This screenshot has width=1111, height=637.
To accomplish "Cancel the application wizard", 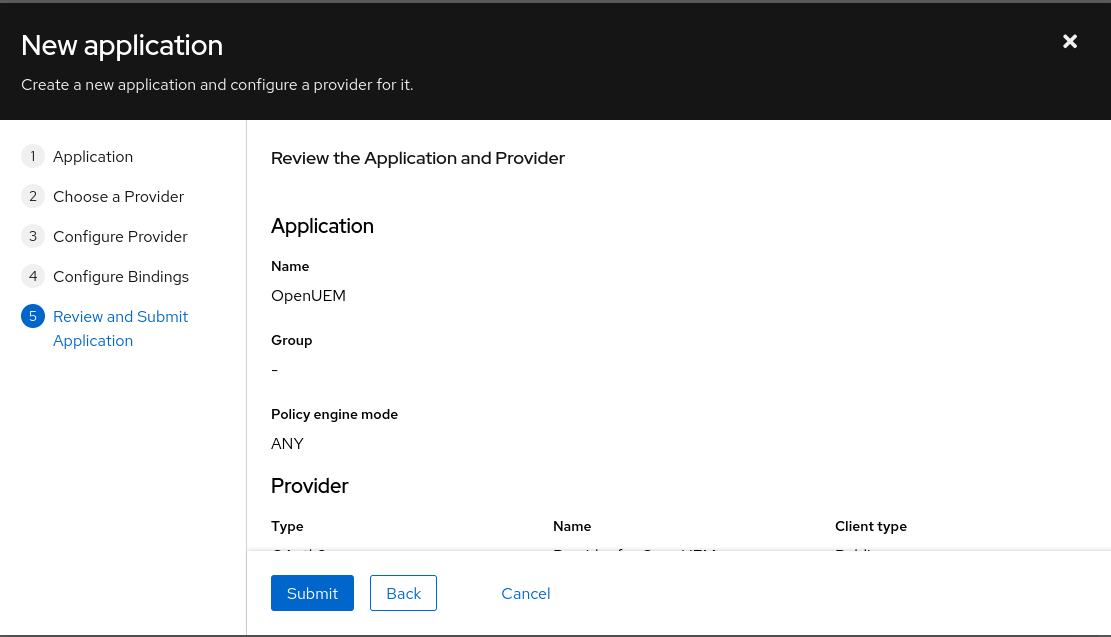I will pos(526,593).
